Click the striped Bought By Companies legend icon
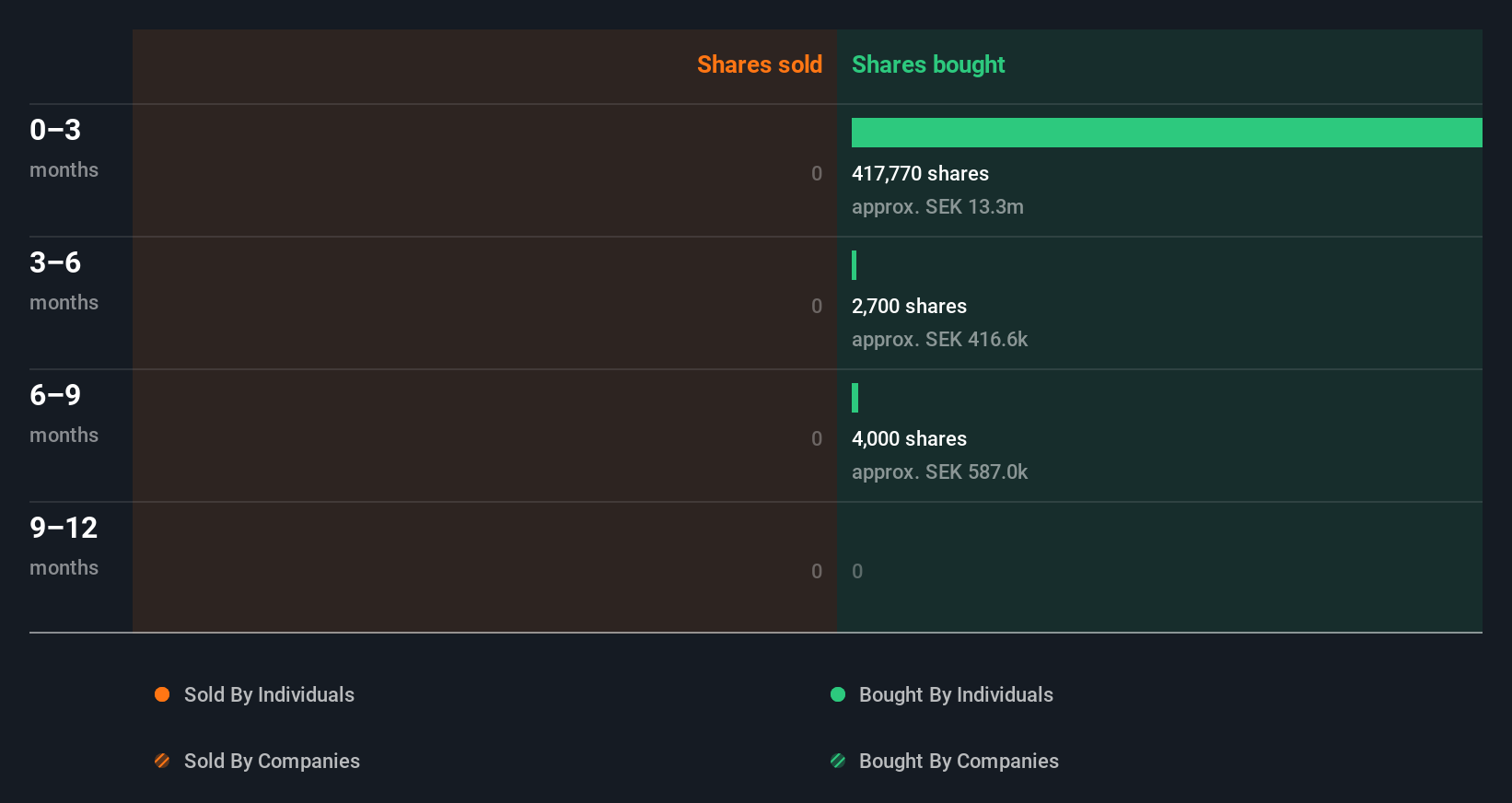Viewport: 1512px width, 803px height. 838,761
